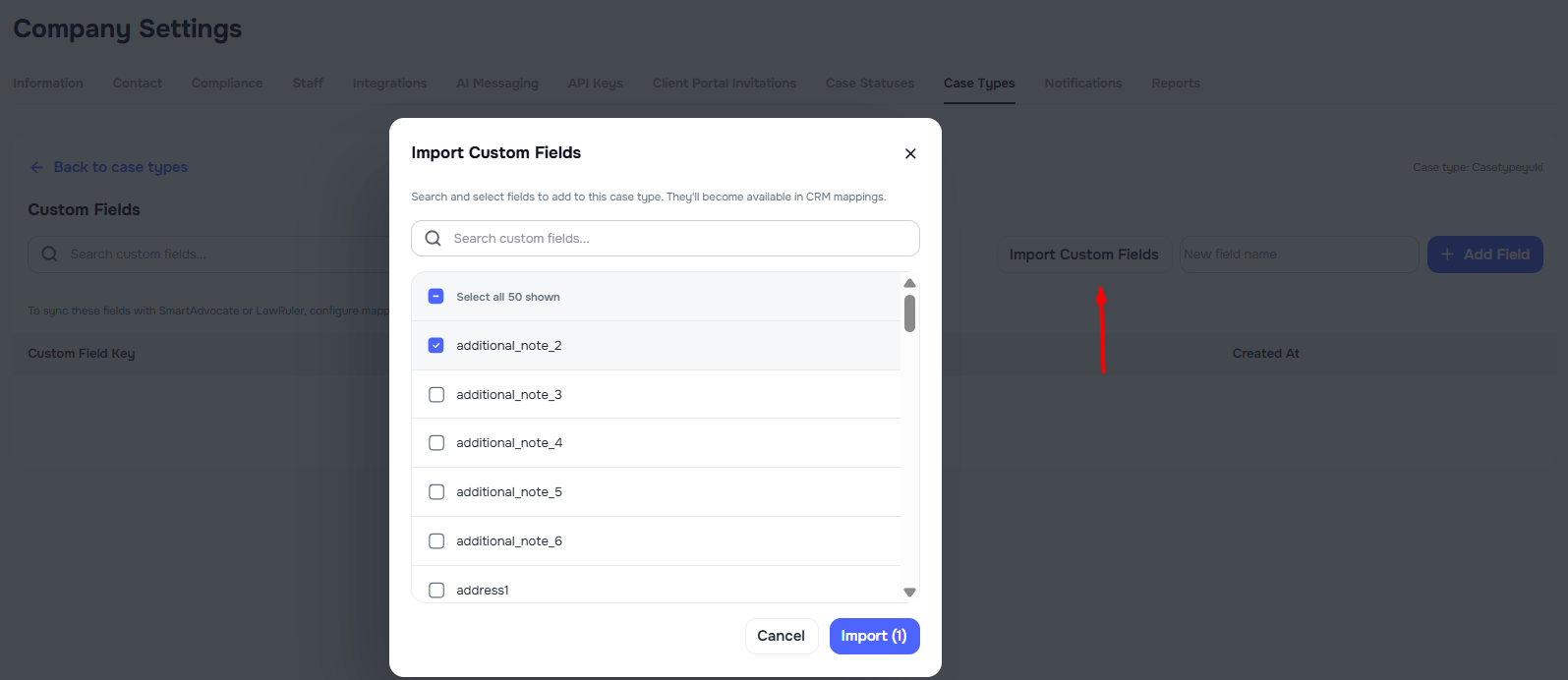The width and height of the screenshot is (1568, 680).
Task: Switch to the Notifications tab
Action: pos(1082,84)
